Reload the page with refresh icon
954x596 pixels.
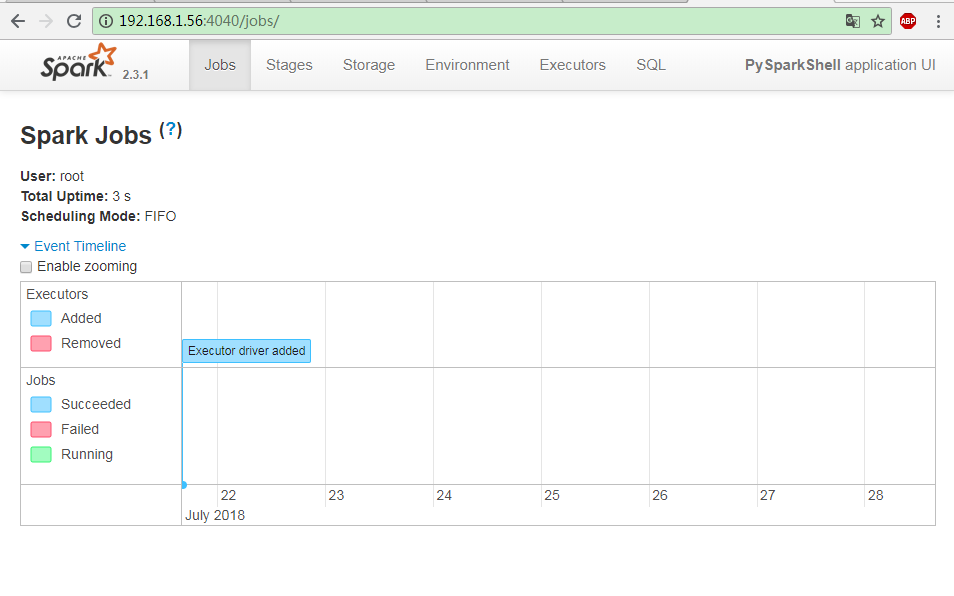click(x=74, y=21)
